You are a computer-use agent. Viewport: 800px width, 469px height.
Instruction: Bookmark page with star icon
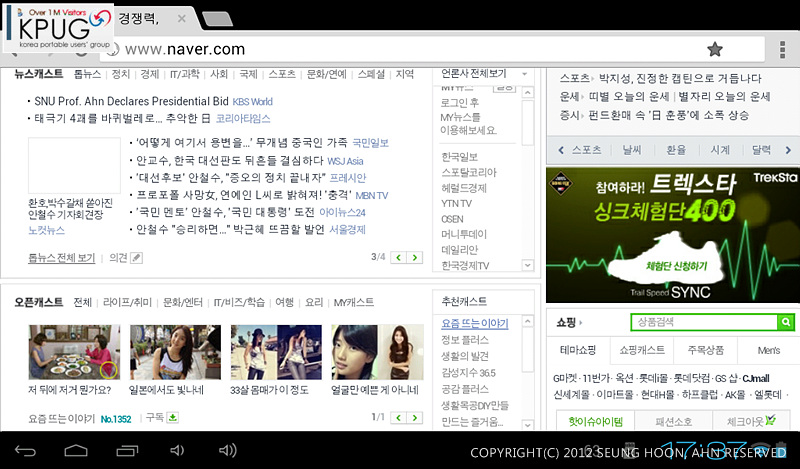tap(715, 49)
